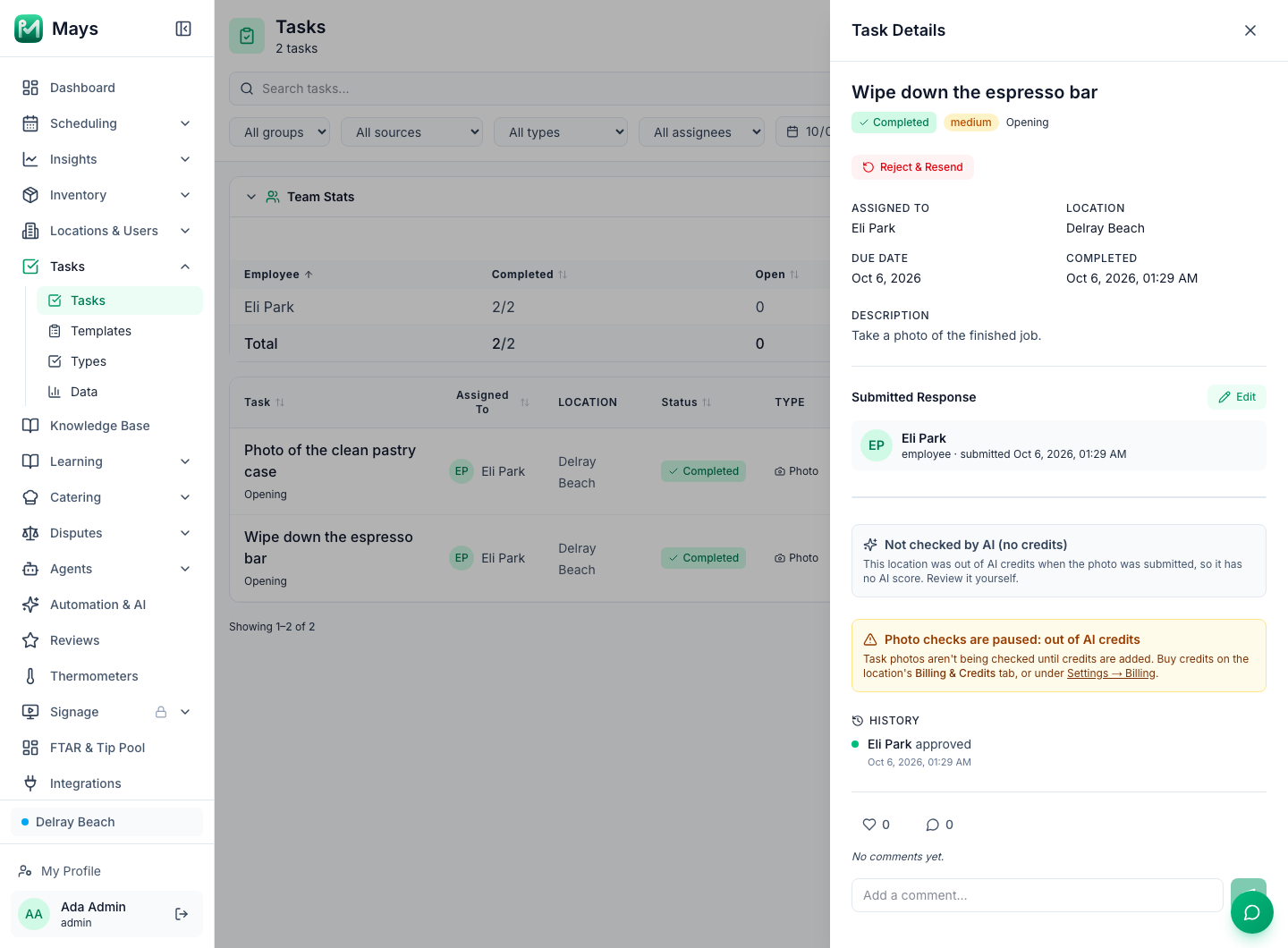Click the comment bubble count icon
This screenshot has height=948, width=1288.
933,825
